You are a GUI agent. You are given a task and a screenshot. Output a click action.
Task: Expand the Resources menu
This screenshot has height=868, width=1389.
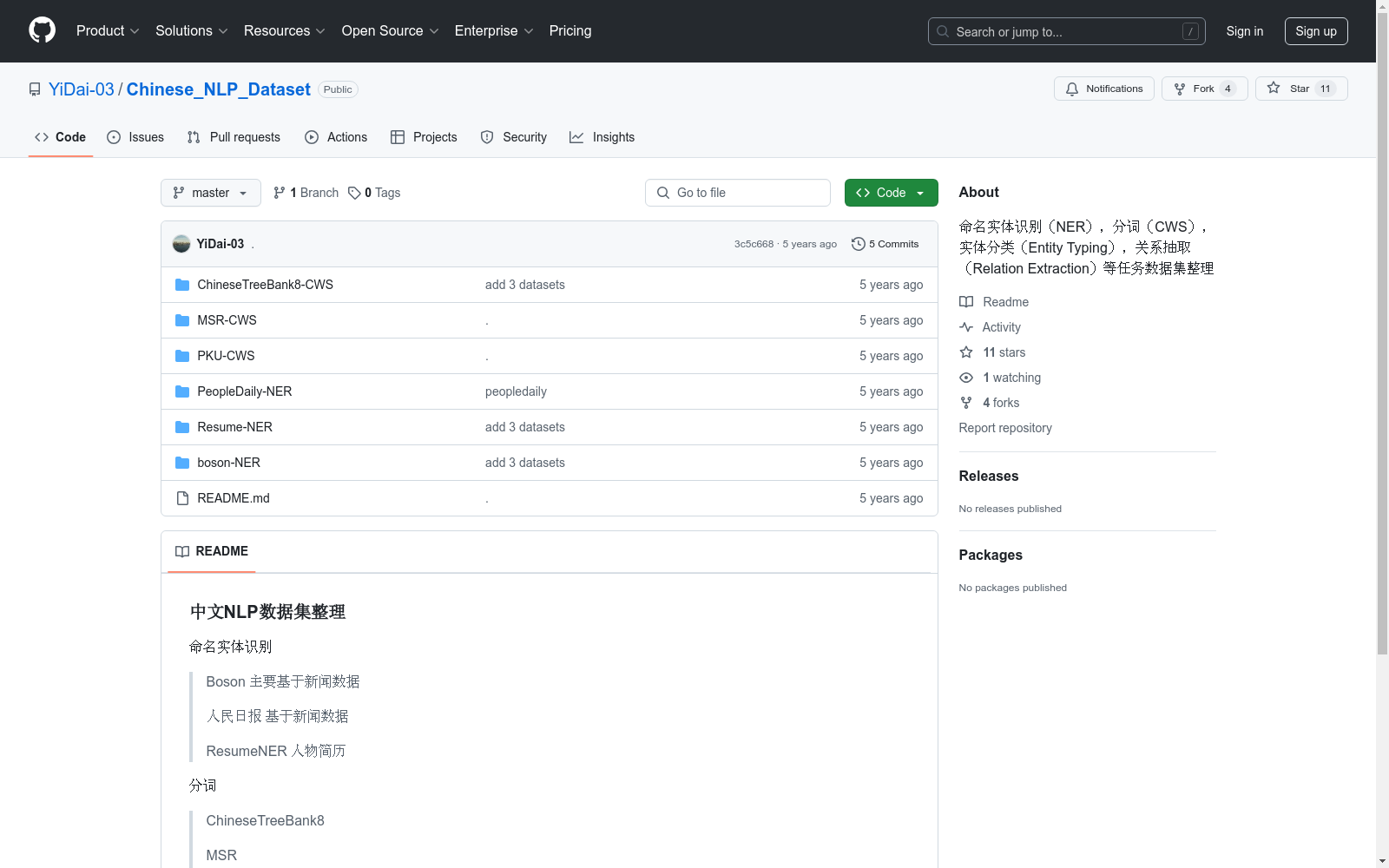[284, 30]
